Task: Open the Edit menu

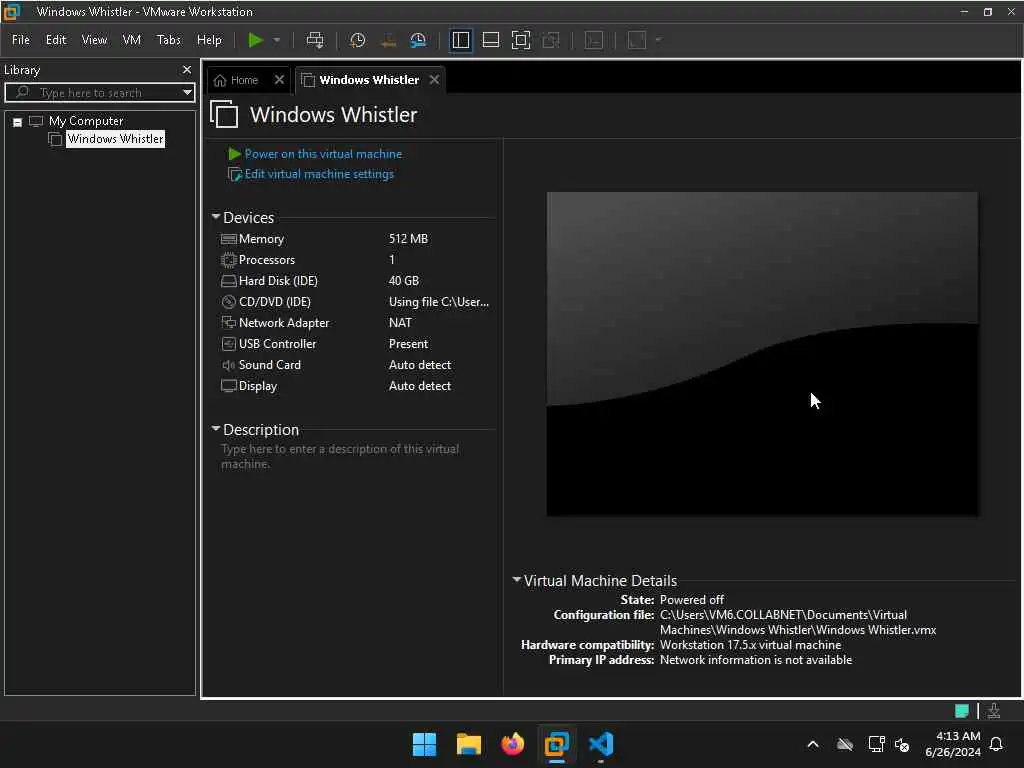Action: [x=56, y=40]
